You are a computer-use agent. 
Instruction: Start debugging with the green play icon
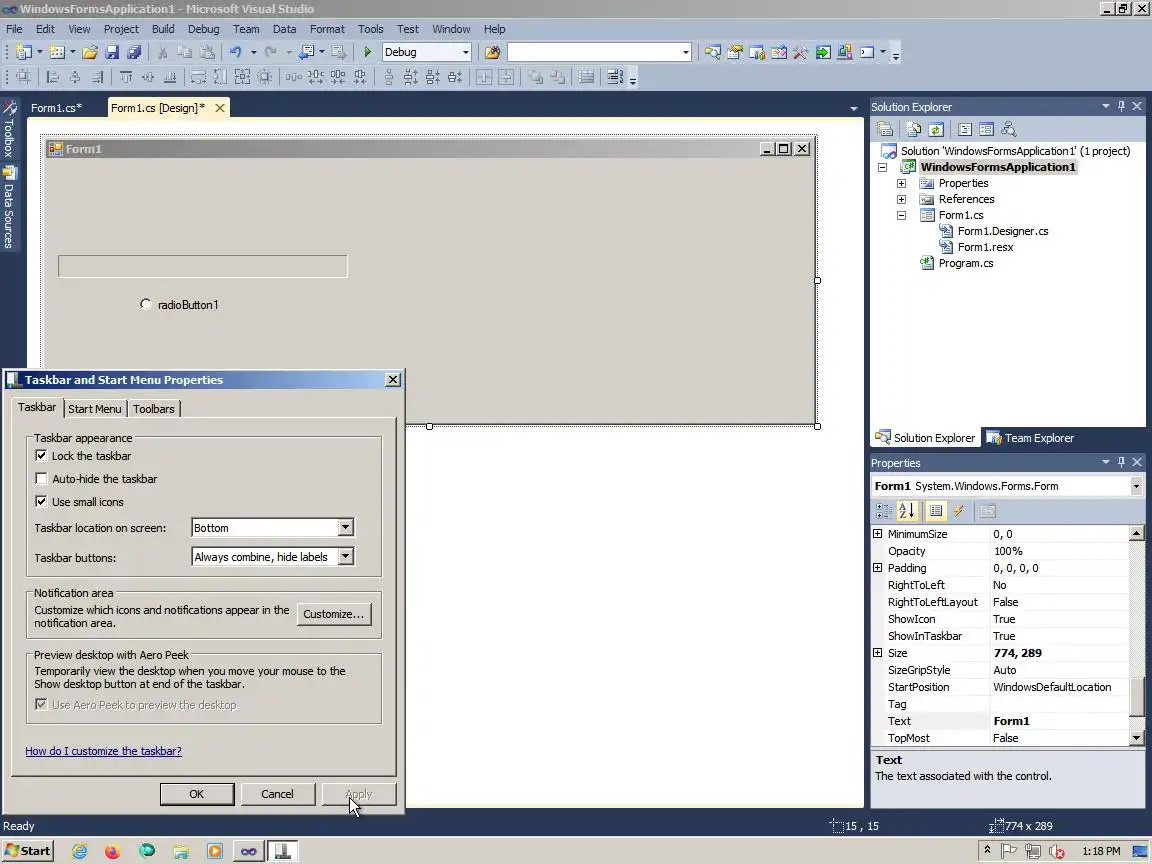click(367, 52)
